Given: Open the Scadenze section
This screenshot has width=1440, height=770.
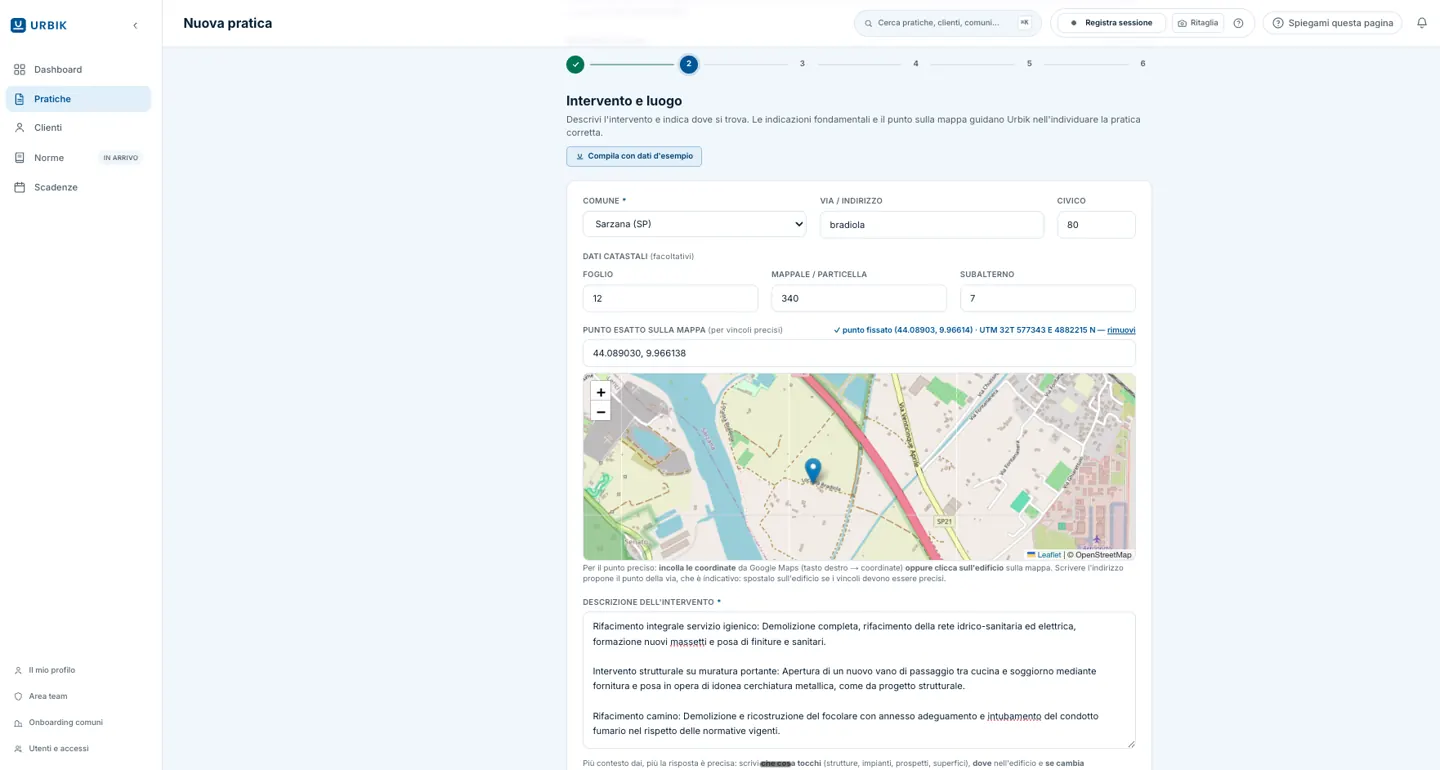Looking at the screenshot, I should (x=78, y=187).
